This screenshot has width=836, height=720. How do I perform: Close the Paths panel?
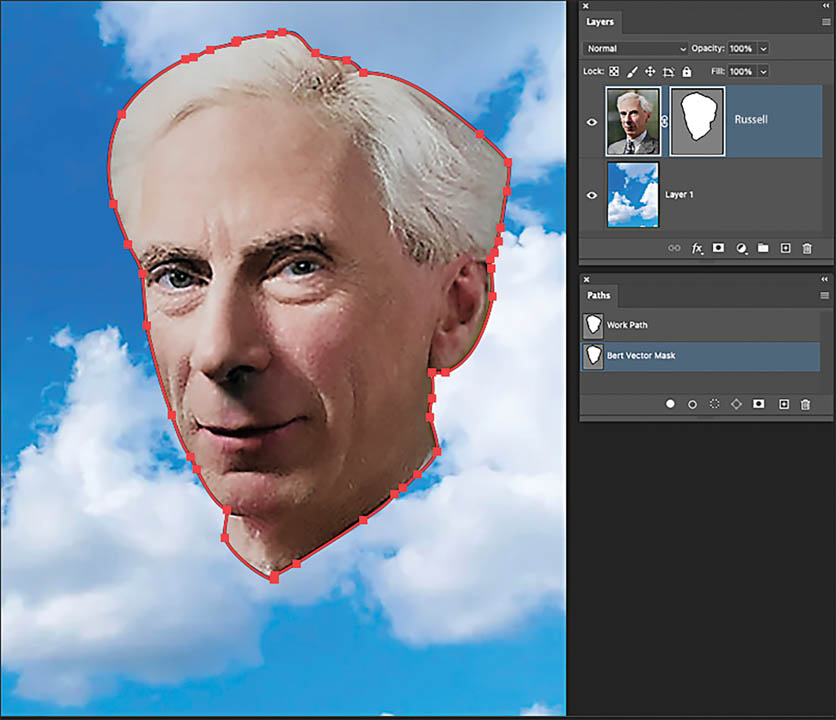(586, 279)
